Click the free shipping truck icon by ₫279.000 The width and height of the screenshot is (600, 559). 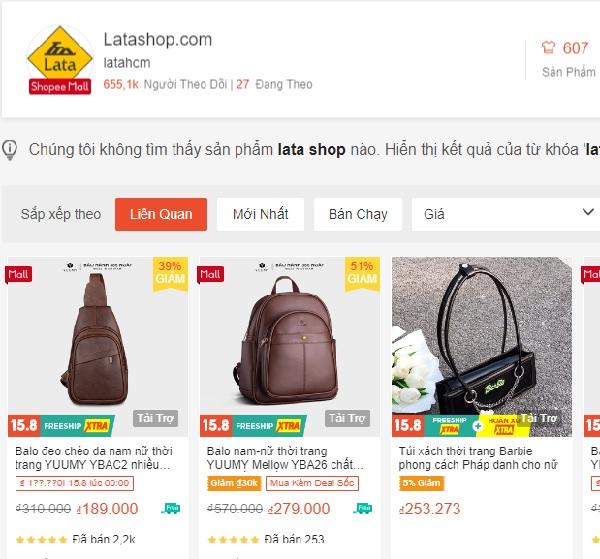click(x=363, y=508)
